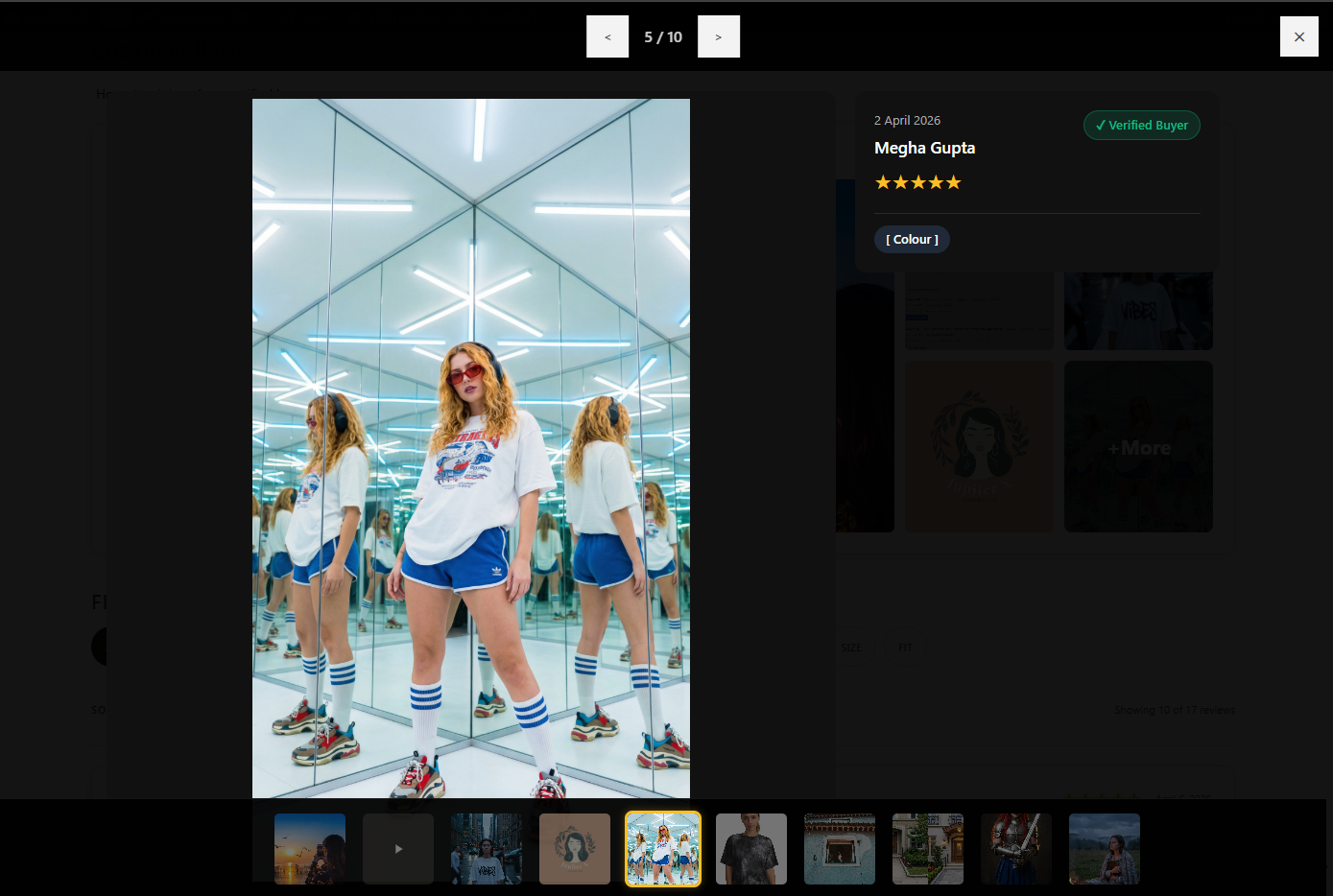
Task: Select the highlighted mirror-room photo thumbnail
Action: click(x=662, y=848)
